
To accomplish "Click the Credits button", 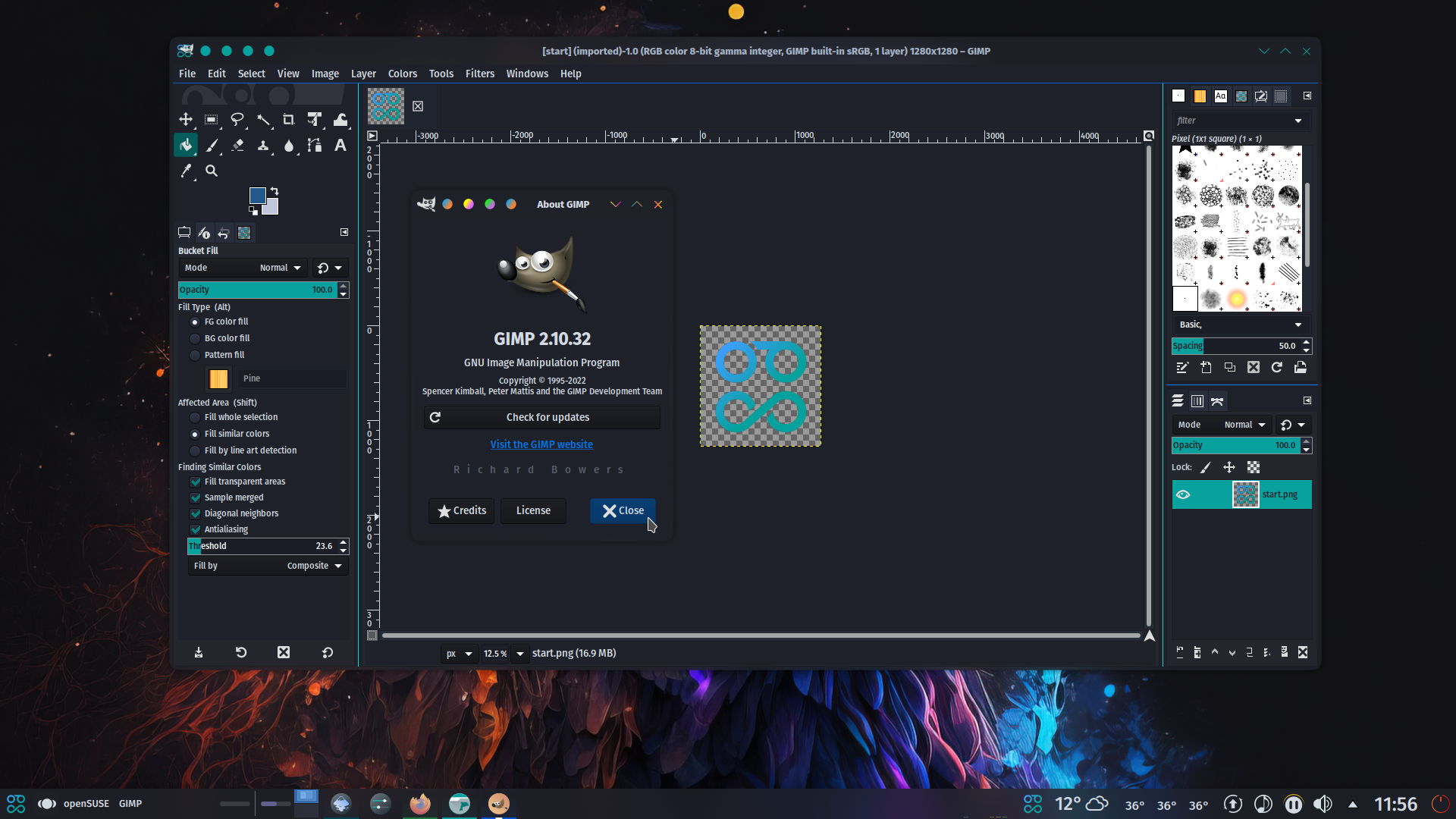I will point(462,511).
